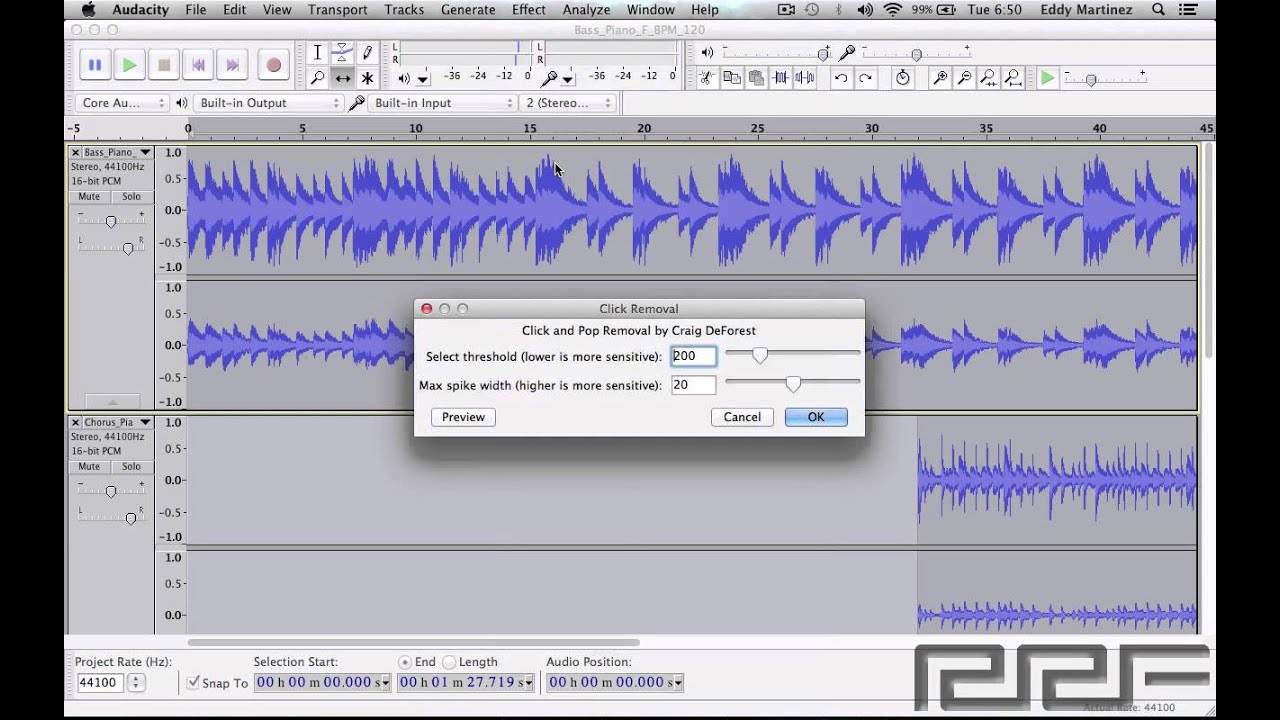This screenshot has width=1280, height=720.
Task: Open the Core Audio host dropdown
Action: pyautogui.click(x=121, y=103)
